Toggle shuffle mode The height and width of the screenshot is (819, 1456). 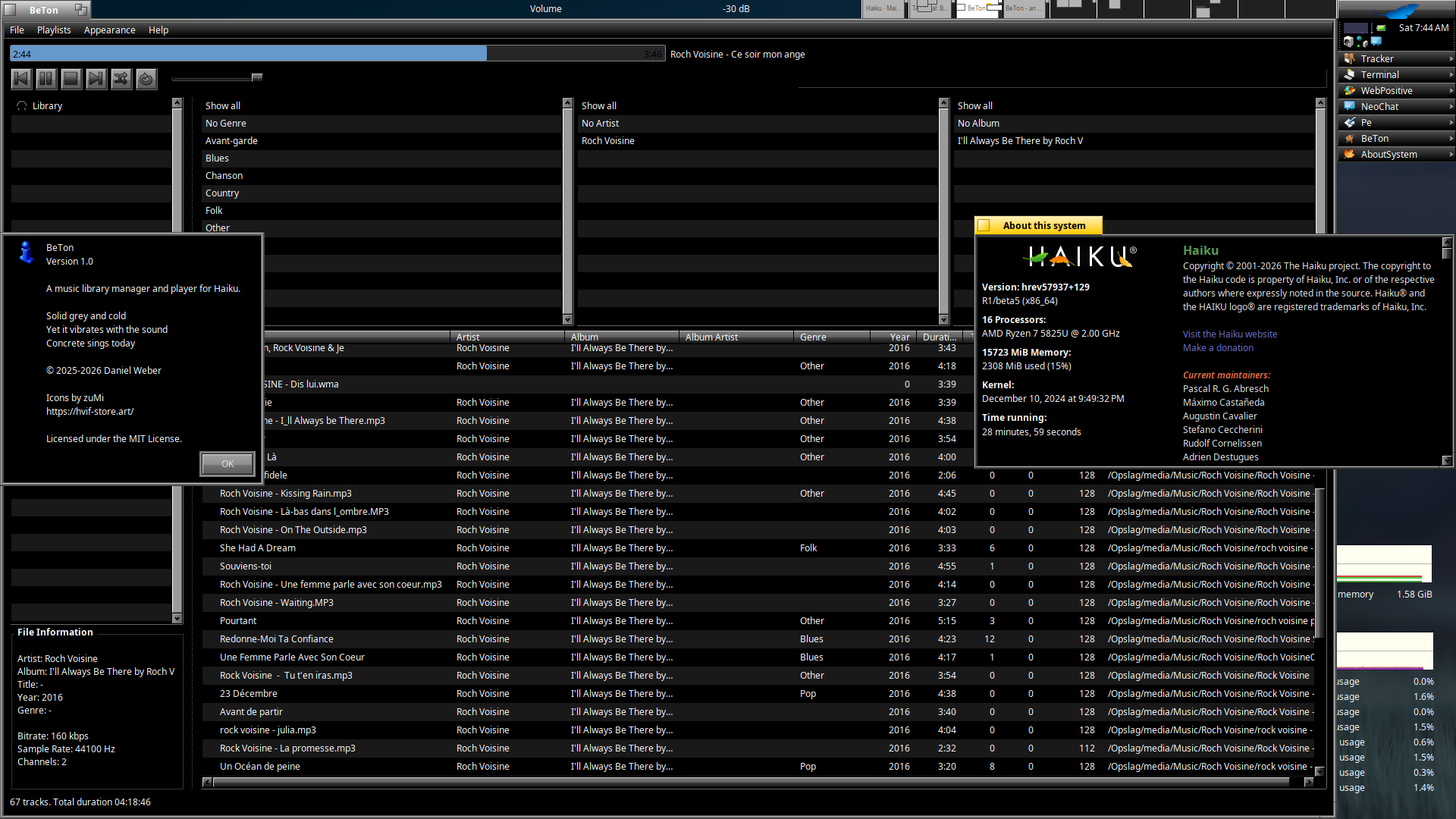(121, 78)
